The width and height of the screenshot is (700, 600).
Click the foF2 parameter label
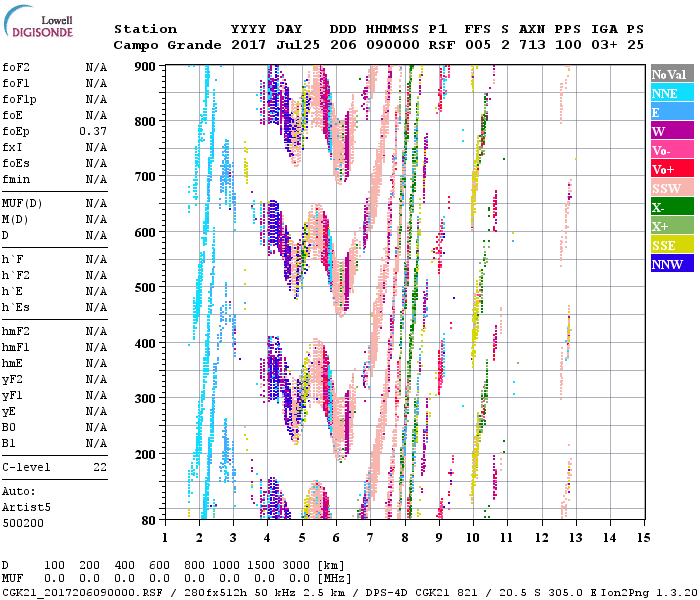[15, 67]
